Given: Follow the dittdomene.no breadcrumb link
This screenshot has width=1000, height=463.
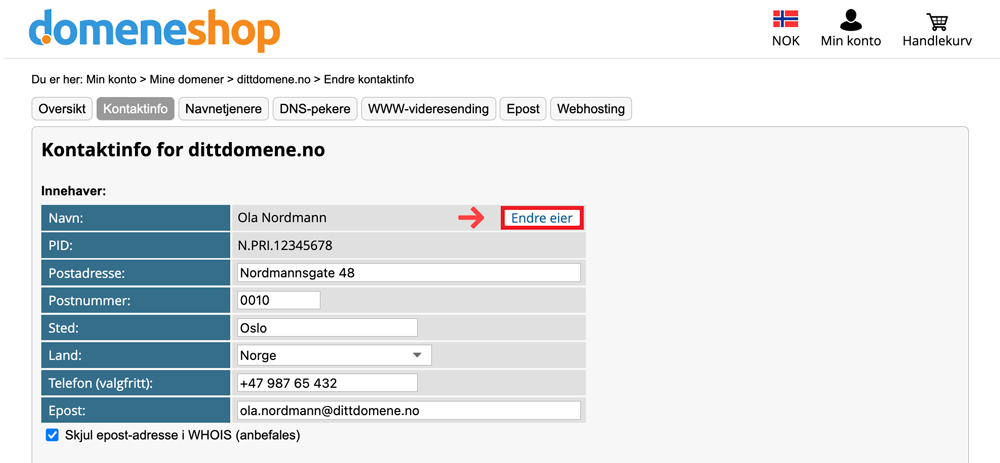Looking at the screenshot, I should (274, 80).
